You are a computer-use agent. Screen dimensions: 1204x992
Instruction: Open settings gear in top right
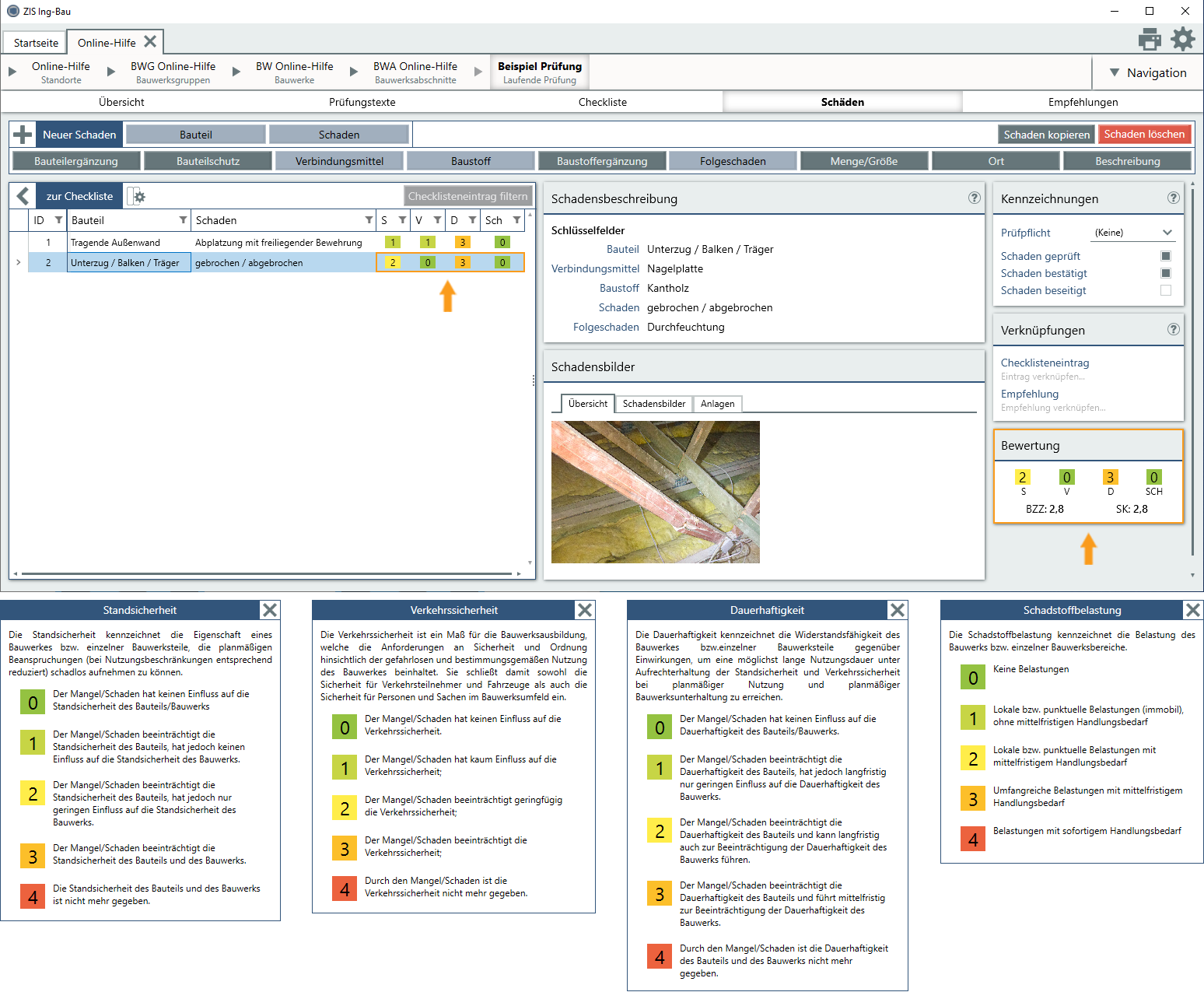1183,39
